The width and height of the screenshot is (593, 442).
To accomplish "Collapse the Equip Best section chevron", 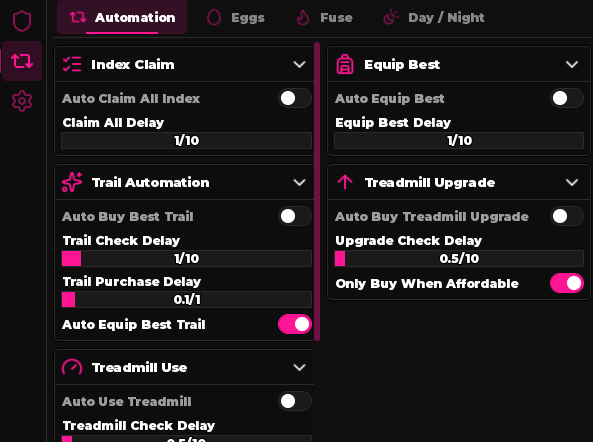I will [572, 65].
